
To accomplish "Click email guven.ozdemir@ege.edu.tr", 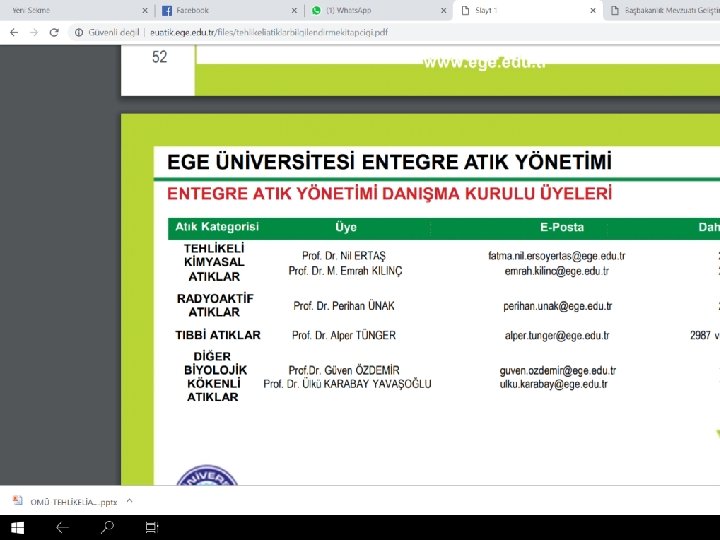I will pos(557,371).
